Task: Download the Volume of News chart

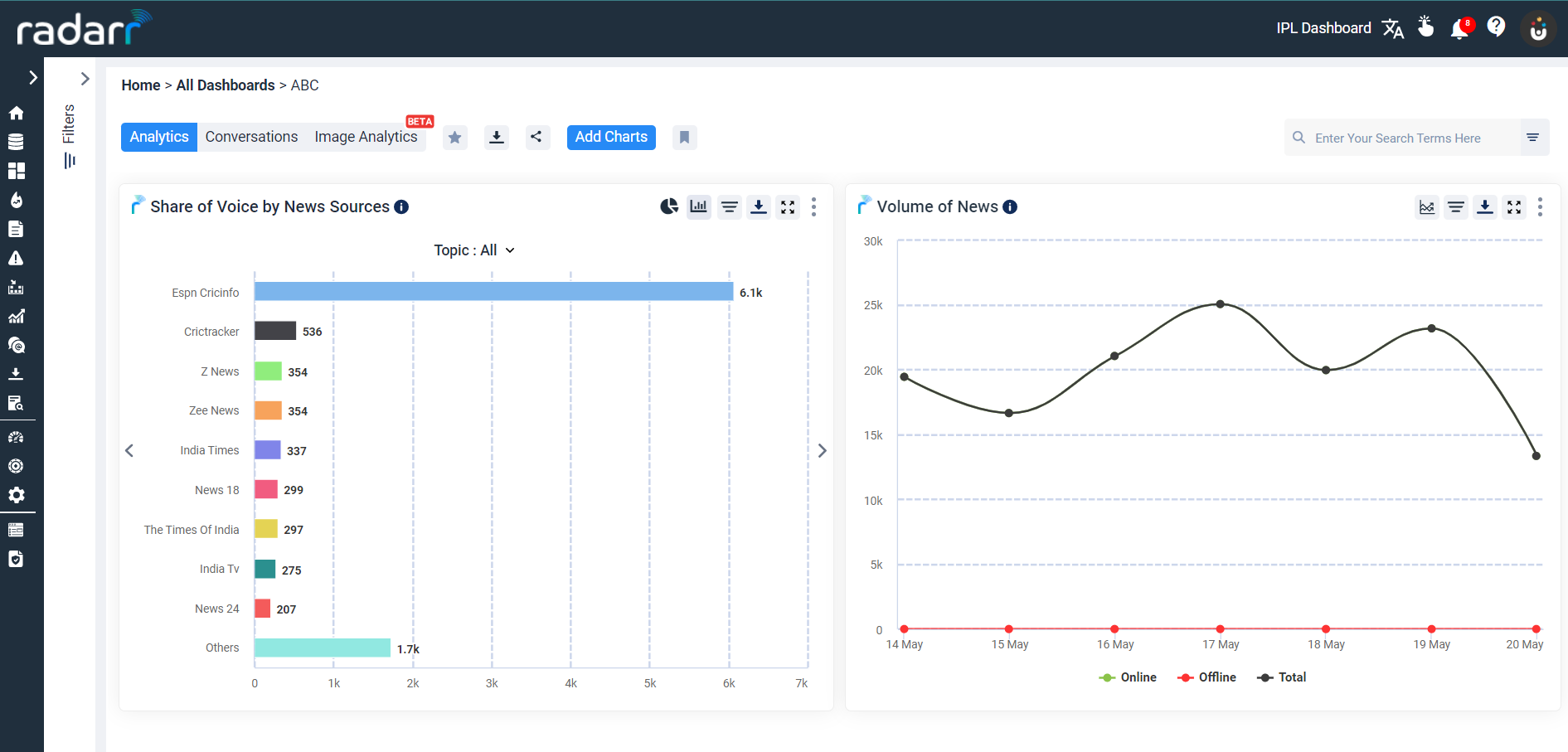Action: pyautogui.click(x=1485, y=206)
